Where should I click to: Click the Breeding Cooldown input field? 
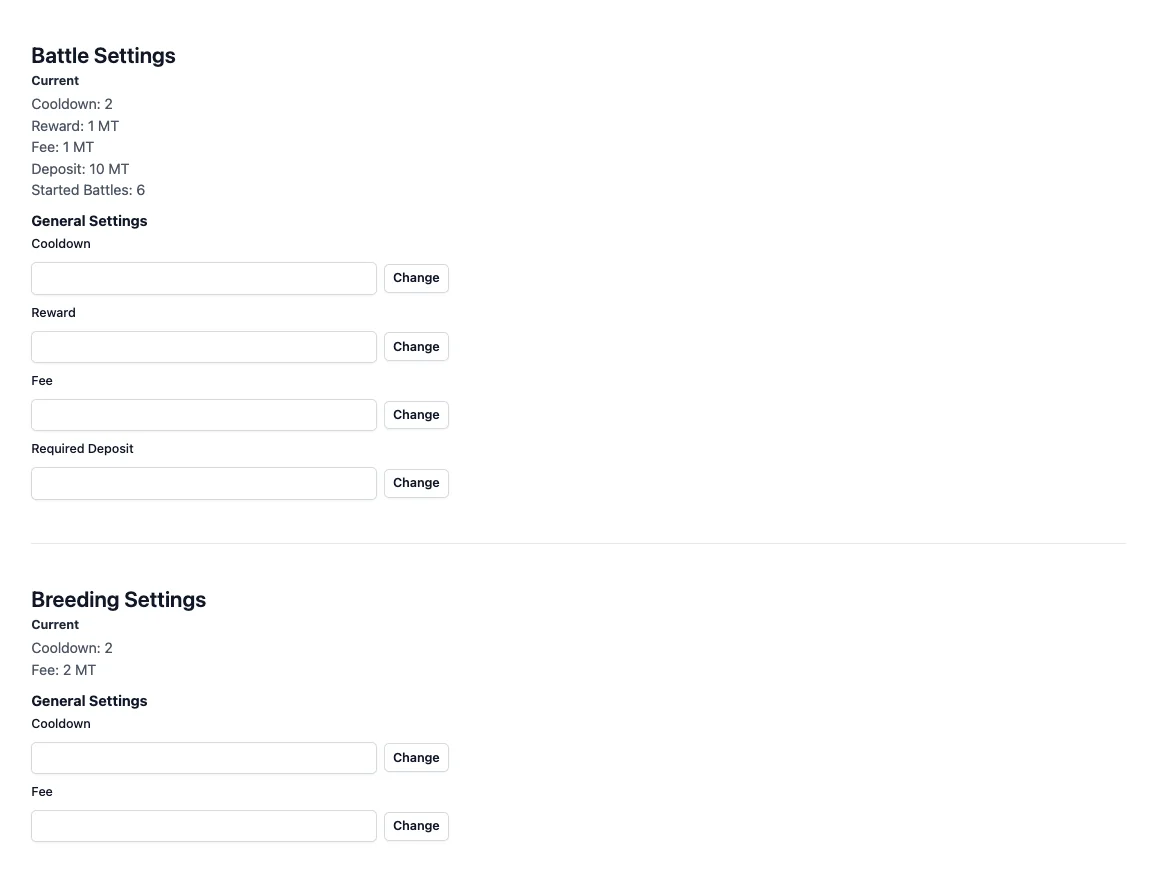click(204, 758)
